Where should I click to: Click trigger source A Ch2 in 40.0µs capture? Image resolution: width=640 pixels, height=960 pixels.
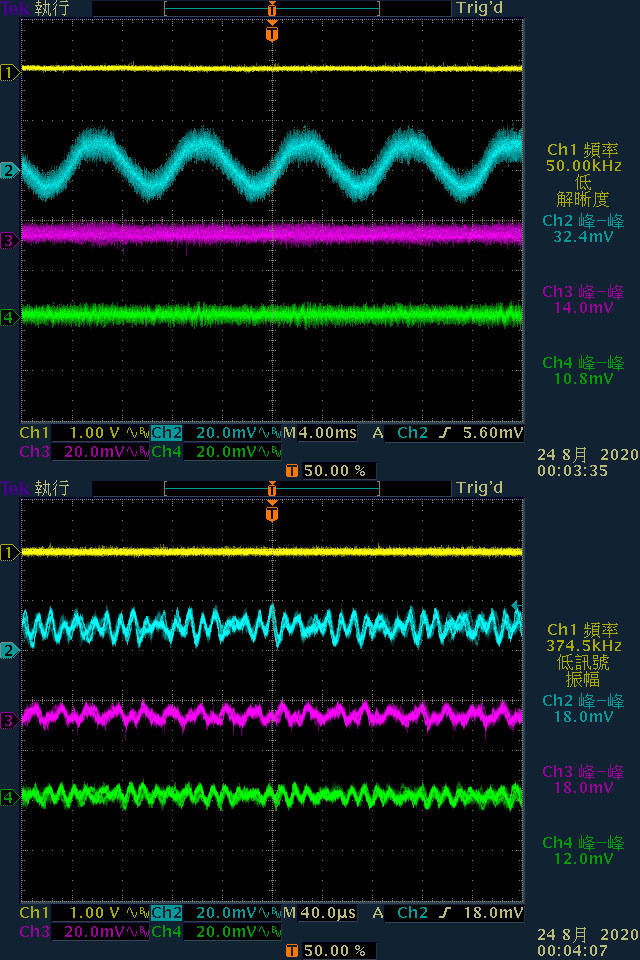(x=399, y=913)
